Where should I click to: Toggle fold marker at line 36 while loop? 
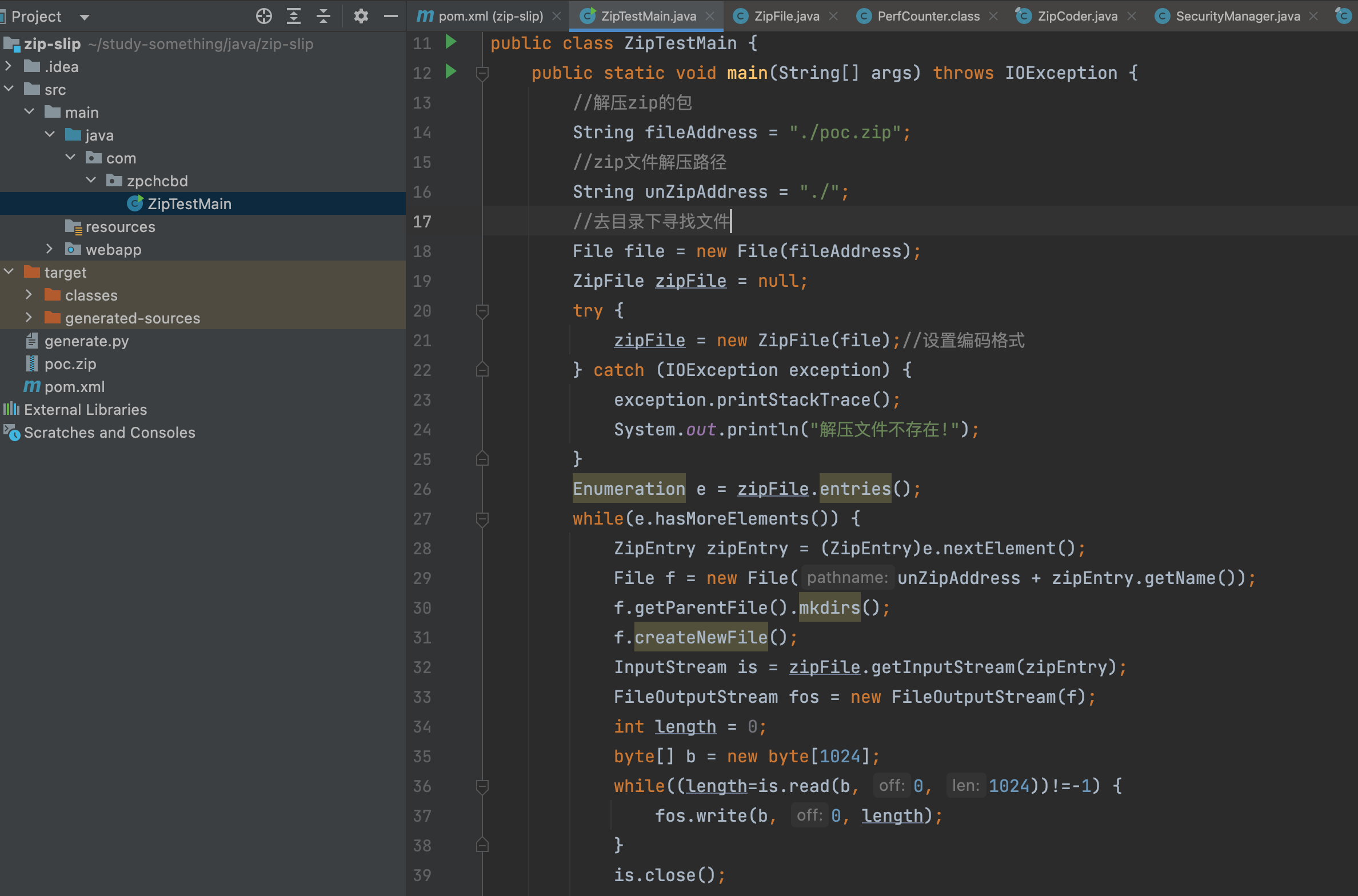pos(482,786)
